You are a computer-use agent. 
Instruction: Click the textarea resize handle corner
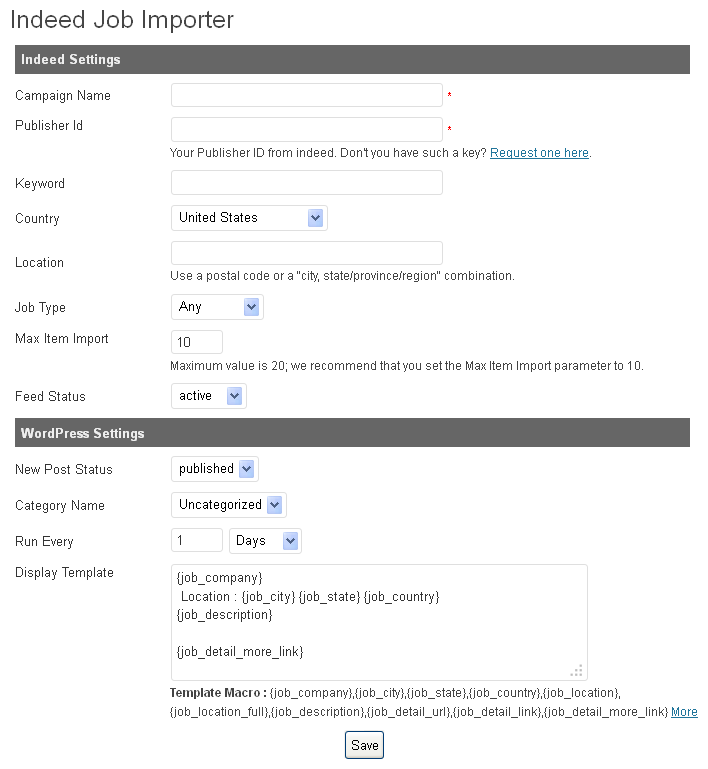click(577, 671)
